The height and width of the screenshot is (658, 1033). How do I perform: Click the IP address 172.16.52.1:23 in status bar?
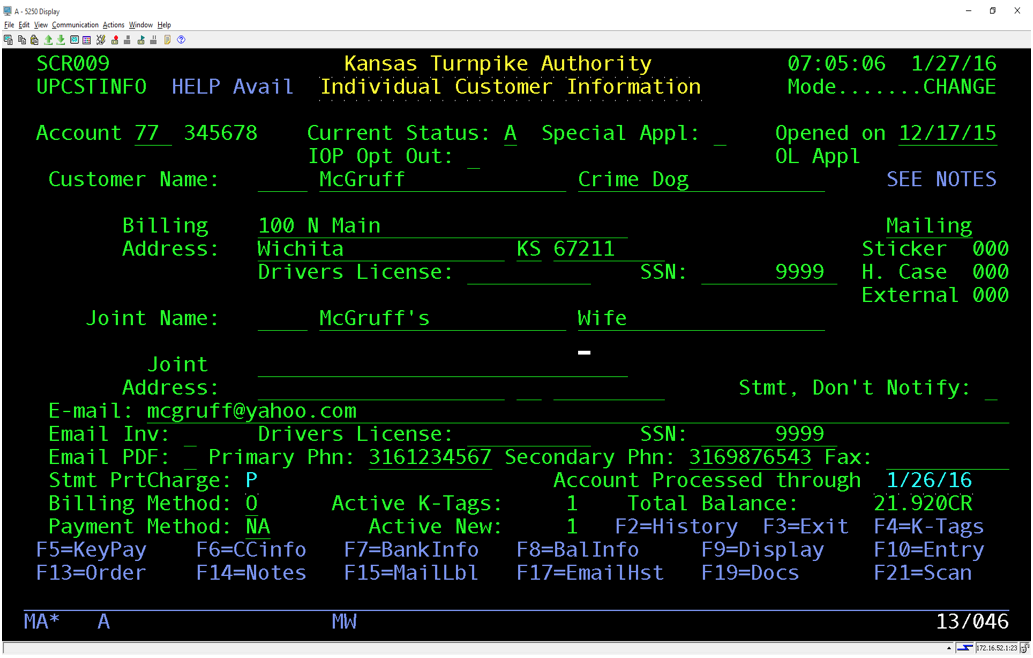pos(997,648)
